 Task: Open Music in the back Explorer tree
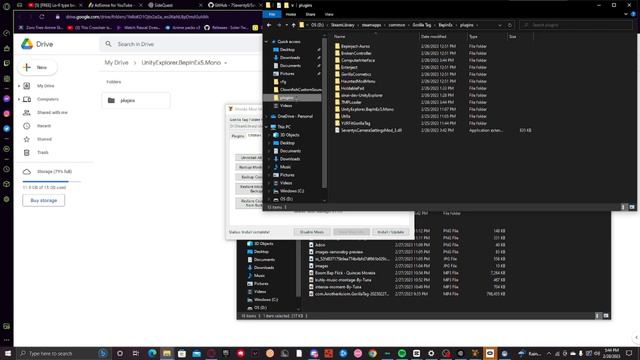tap(259, 276)
